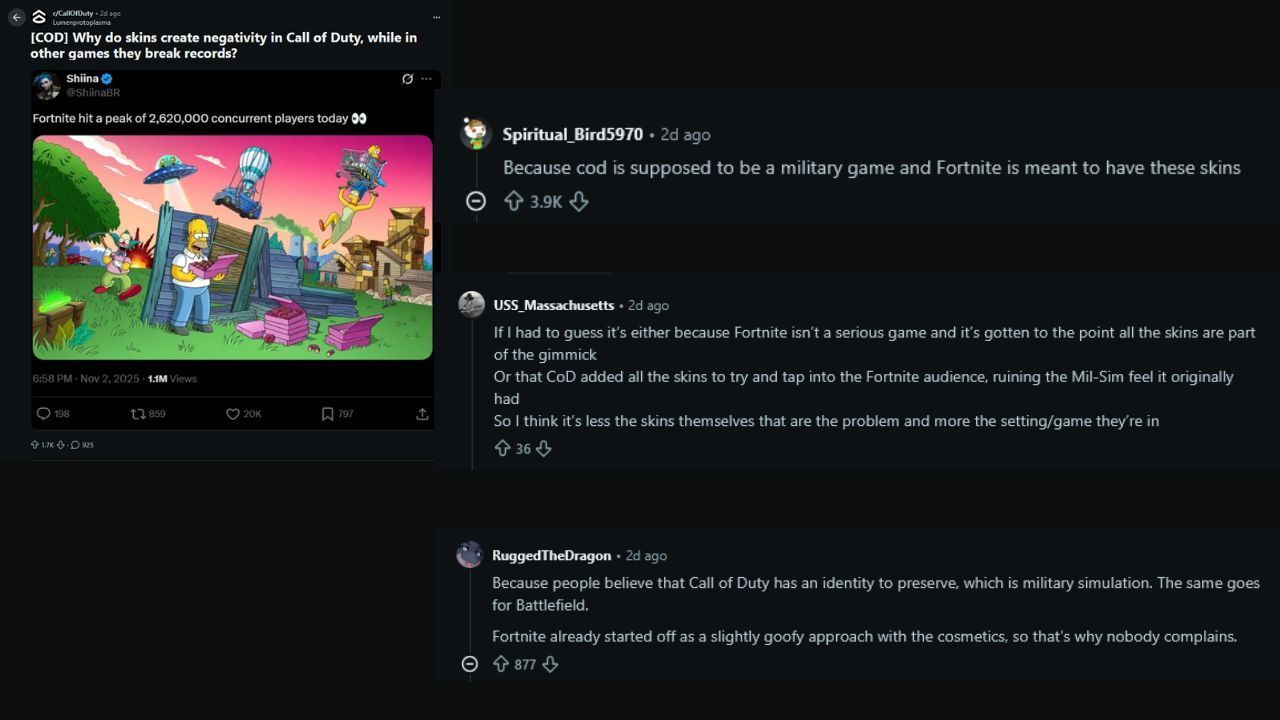The image size is (1280, 720).
Task: Upvote the main post with 1.7K votes
Action: pos(35,445)
